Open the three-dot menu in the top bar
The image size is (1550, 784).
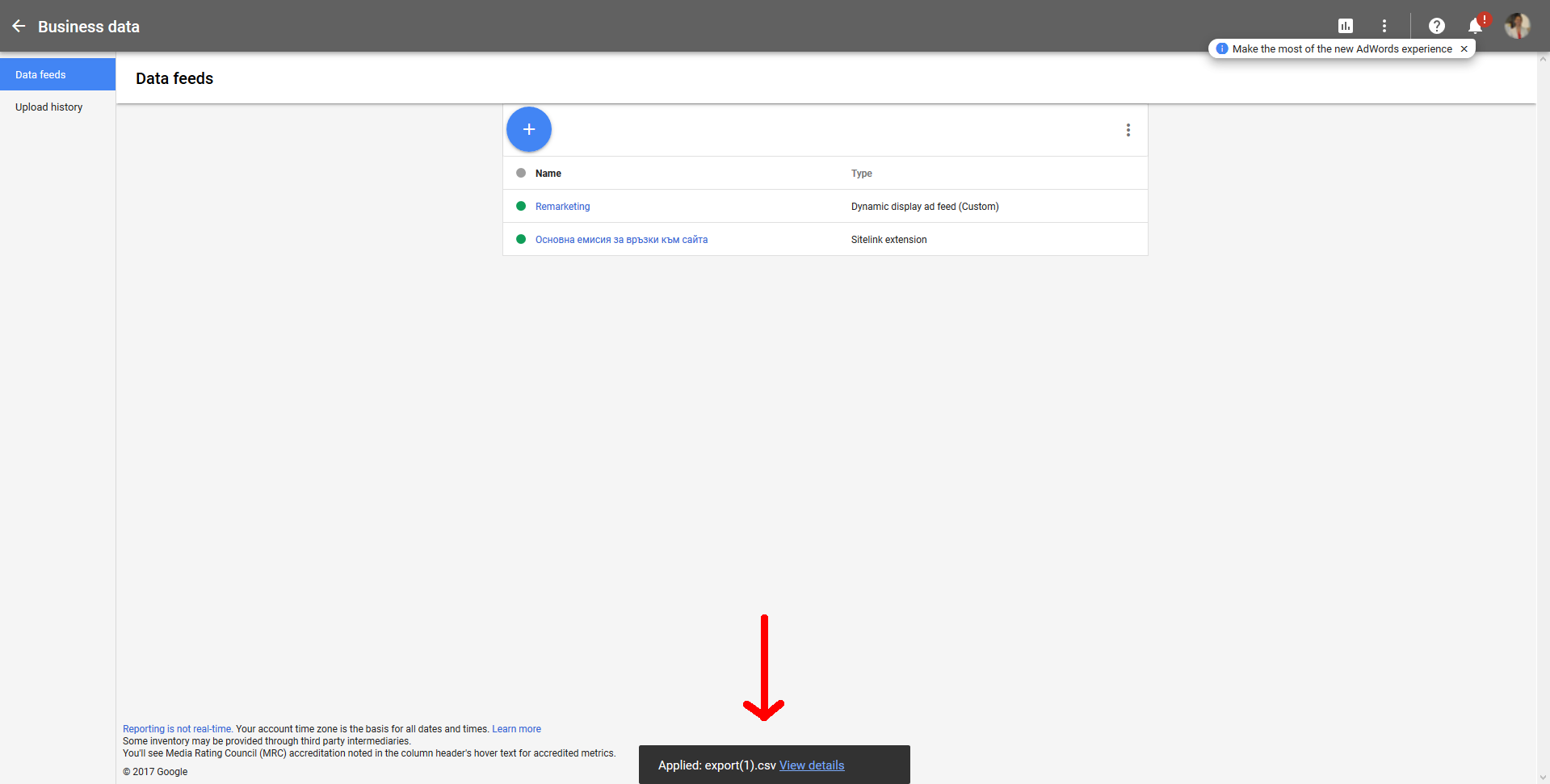[1384, 26]
